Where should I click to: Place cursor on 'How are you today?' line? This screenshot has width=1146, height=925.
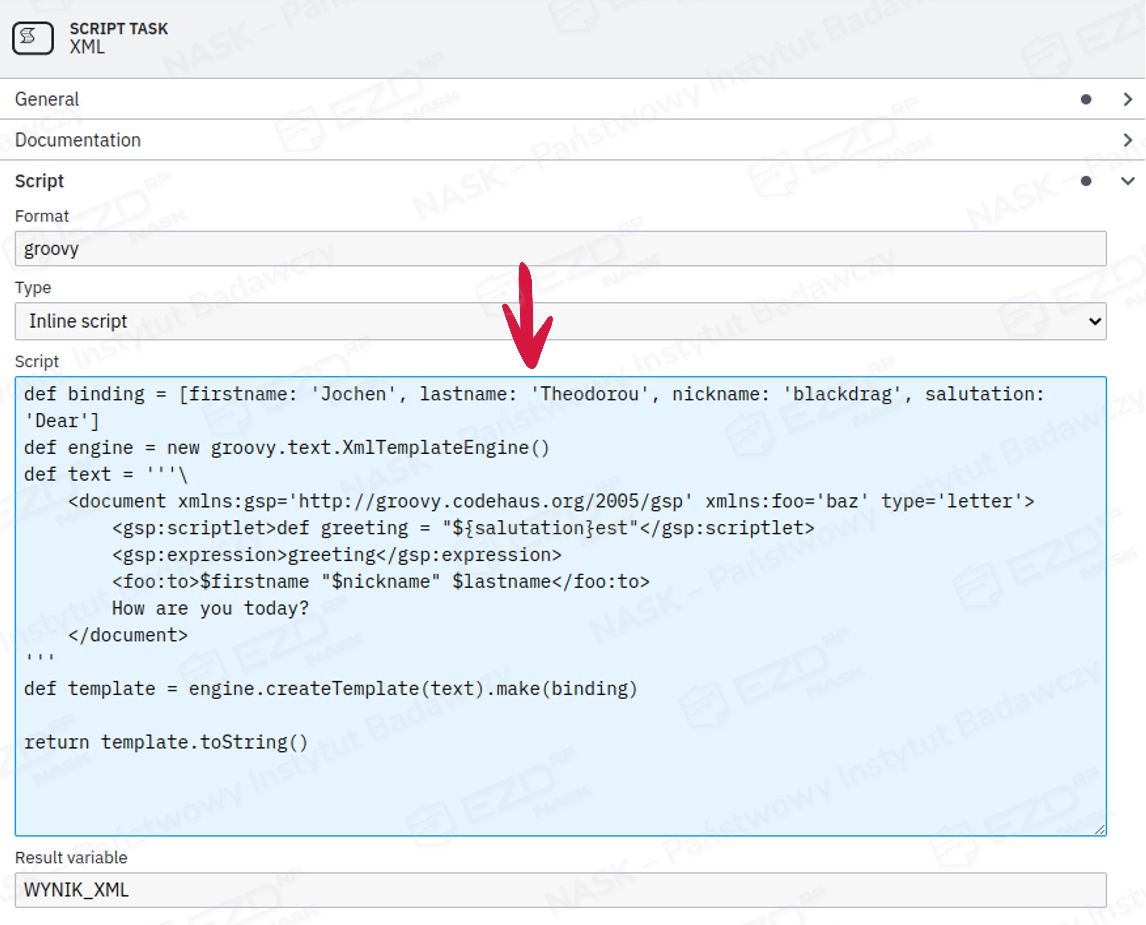(x=210, y=608)
